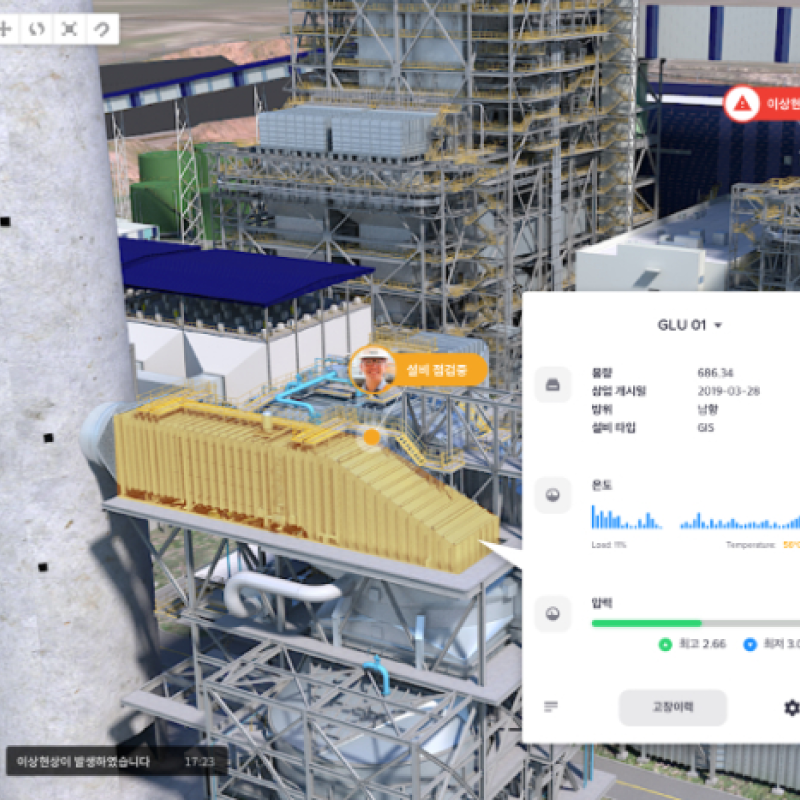Click the settings gear in the panel
The height and width of the screenshot is (800, 800).
click(x=790, y=707)
